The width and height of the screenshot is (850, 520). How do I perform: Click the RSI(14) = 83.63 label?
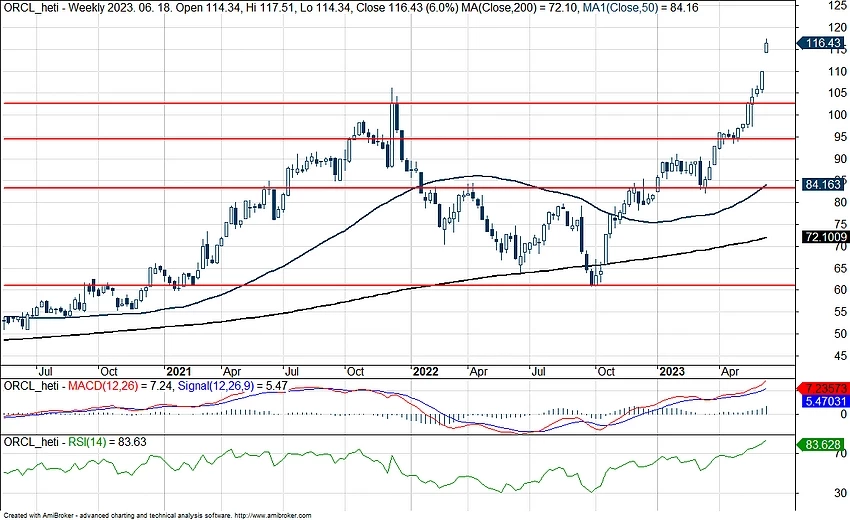click(107, 442)
